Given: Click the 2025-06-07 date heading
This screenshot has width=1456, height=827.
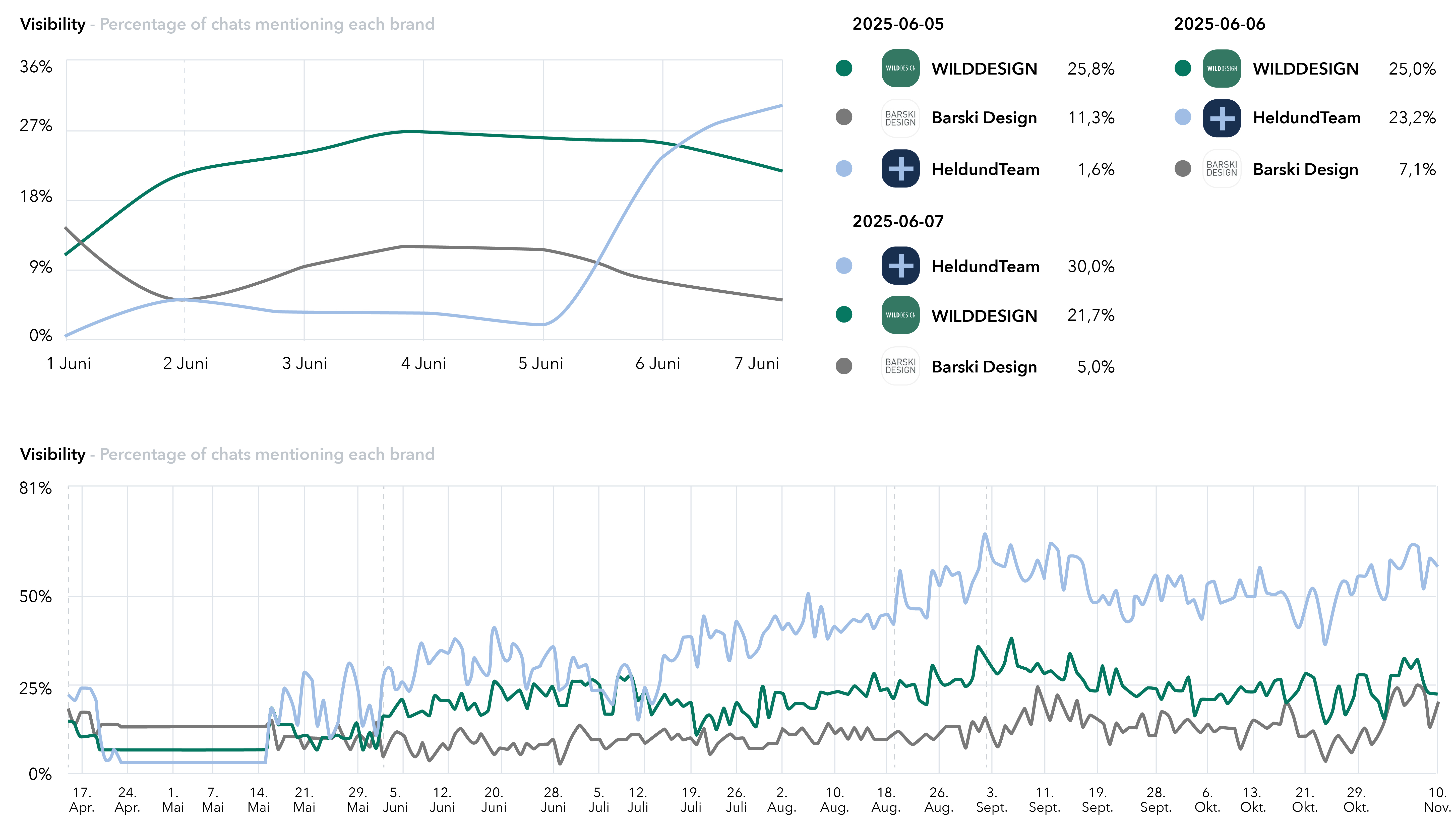Looking at the screenshot, I should (x=897, y=222).
